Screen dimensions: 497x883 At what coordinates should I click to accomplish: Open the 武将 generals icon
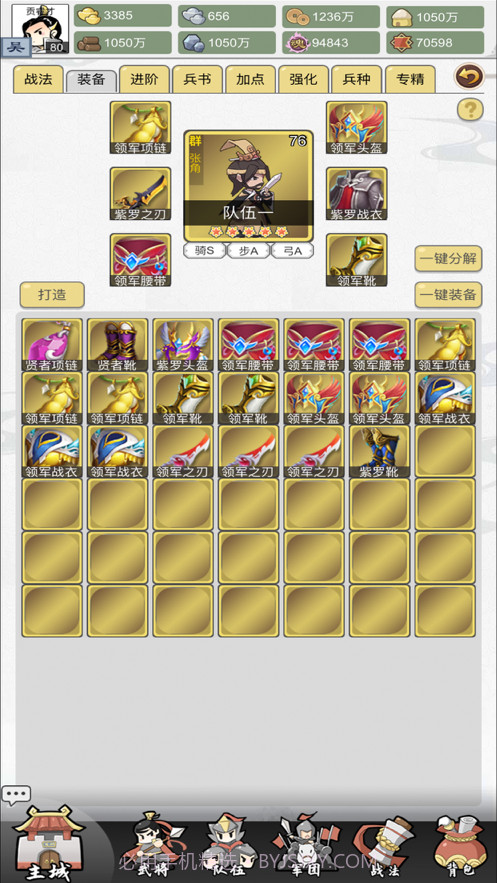coord(151,844)
